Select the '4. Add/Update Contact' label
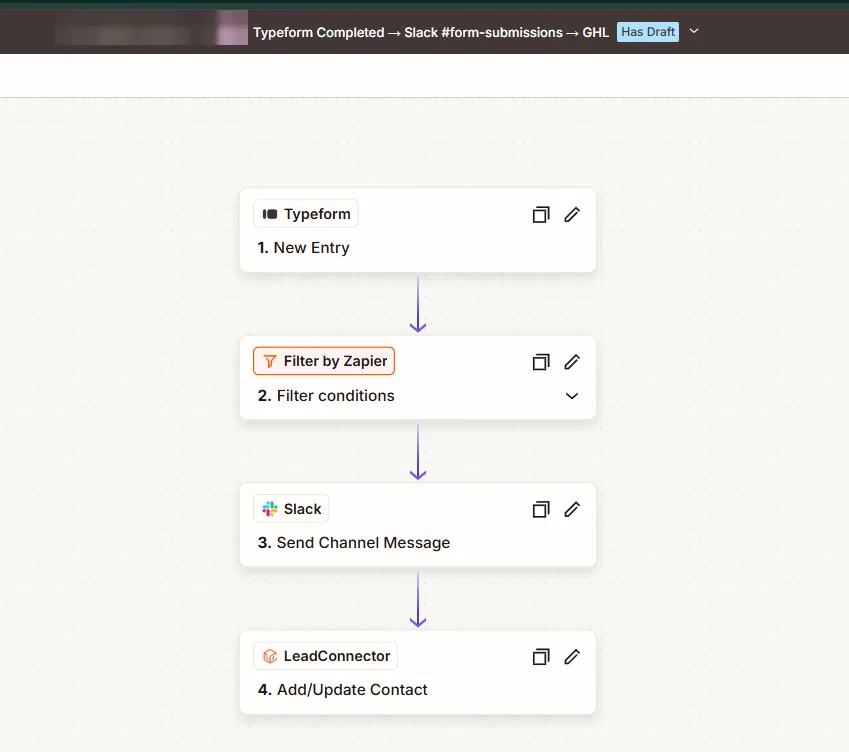Screen dimensions: 849x752 coord(342,690)
